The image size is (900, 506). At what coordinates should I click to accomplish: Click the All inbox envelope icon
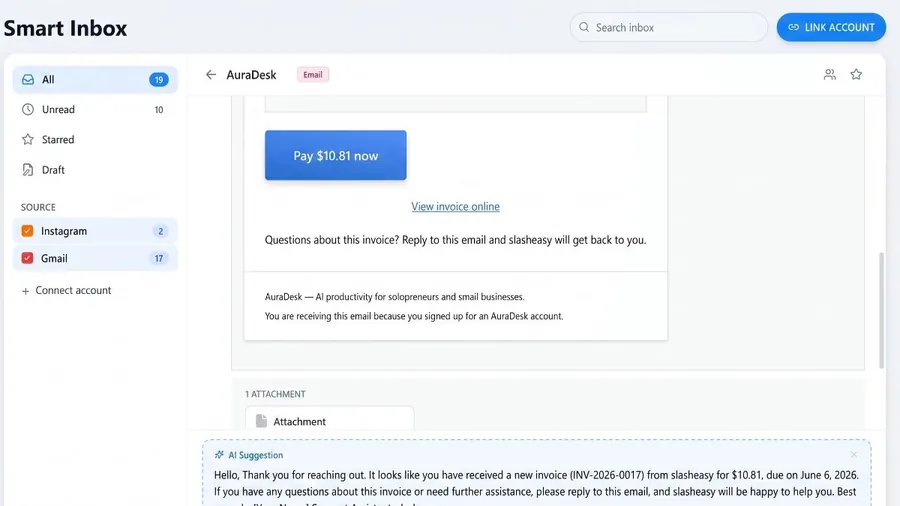pyautogui.click(x=28, y=80)
